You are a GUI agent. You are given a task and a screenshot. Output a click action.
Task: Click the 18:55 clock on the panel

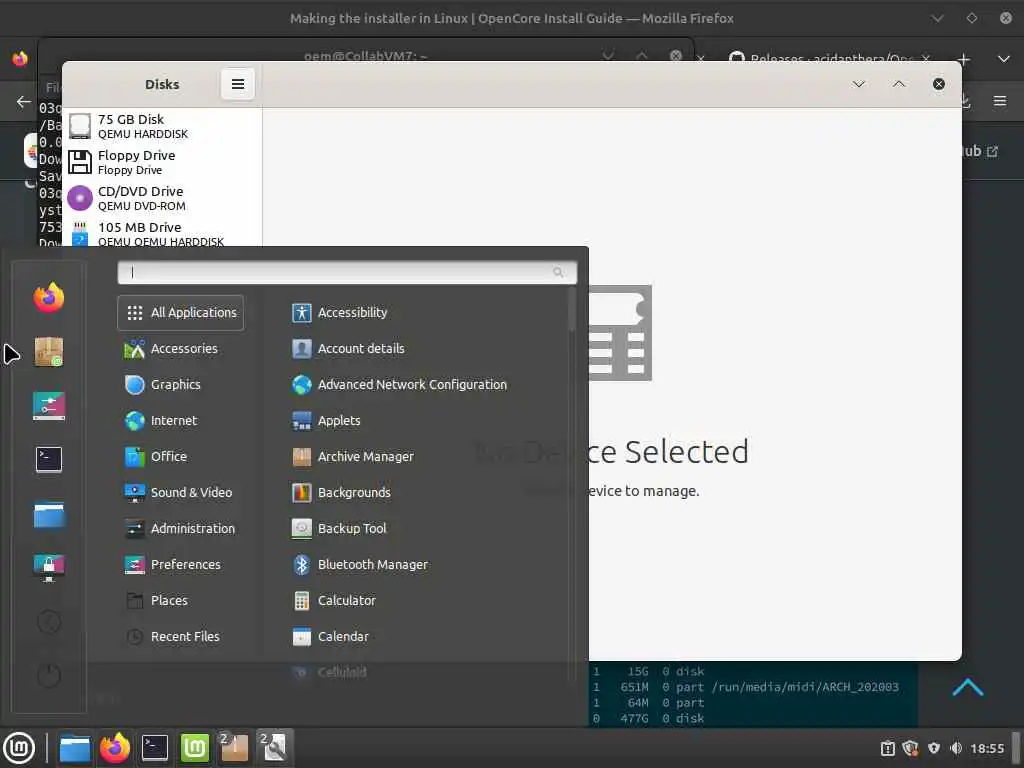click(987, 748)
